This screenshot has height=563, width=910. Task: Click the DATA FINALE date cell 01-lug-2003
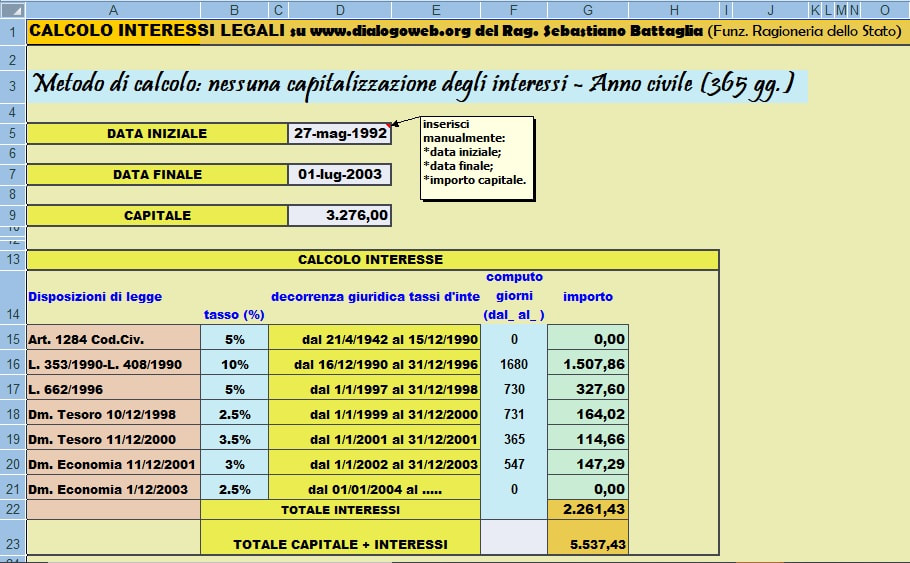338,174
